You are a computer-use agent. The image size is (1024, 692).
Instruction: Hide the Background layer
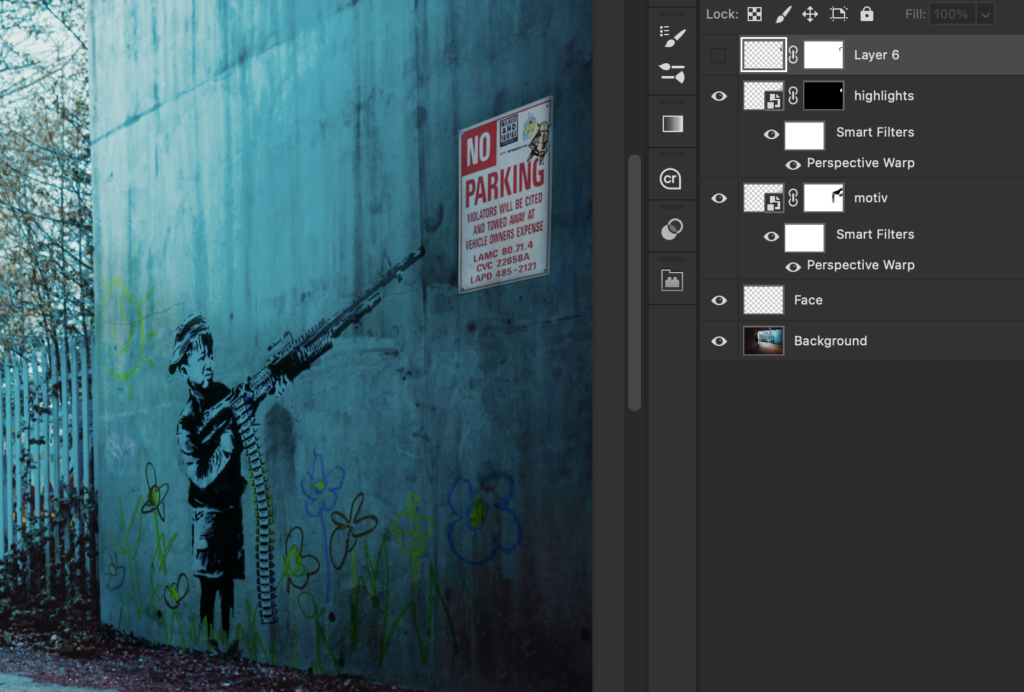(x=719, y=341)
